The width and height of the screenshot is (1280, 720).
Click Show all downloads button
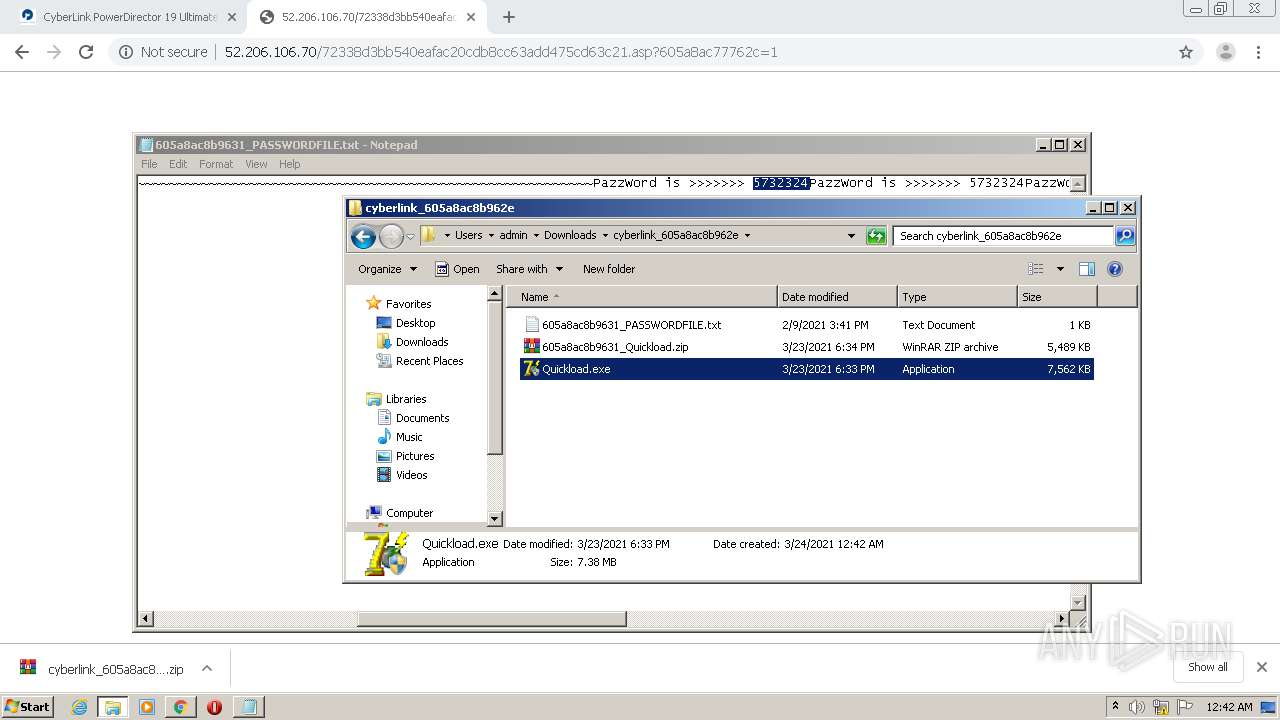(1207, 667)
